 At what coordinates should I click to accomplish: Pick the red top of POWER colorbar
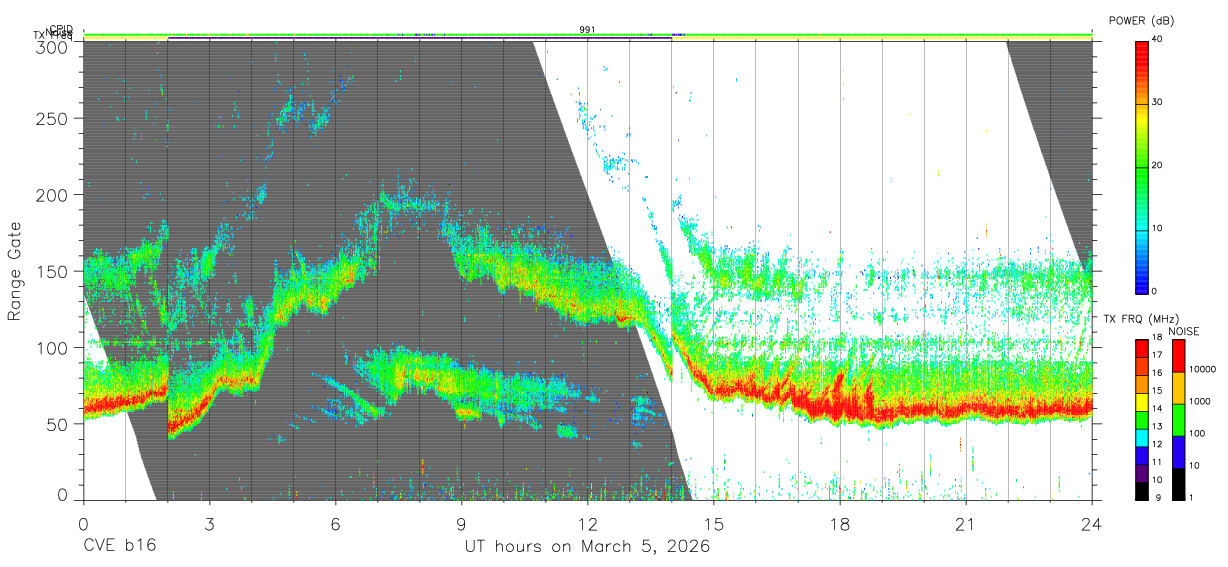[1141, 52]
